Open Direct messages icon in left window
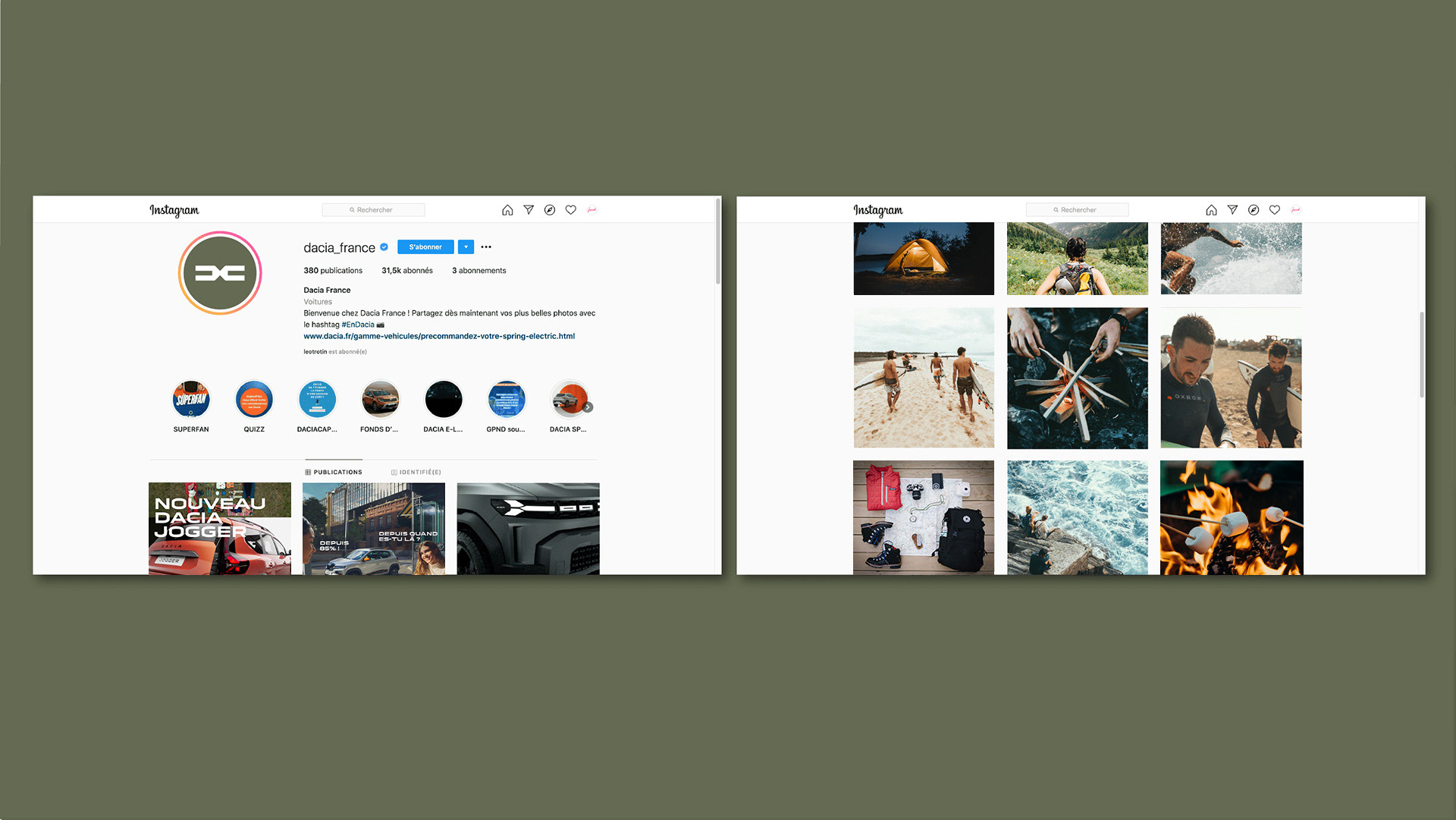 tap(529, 210)
